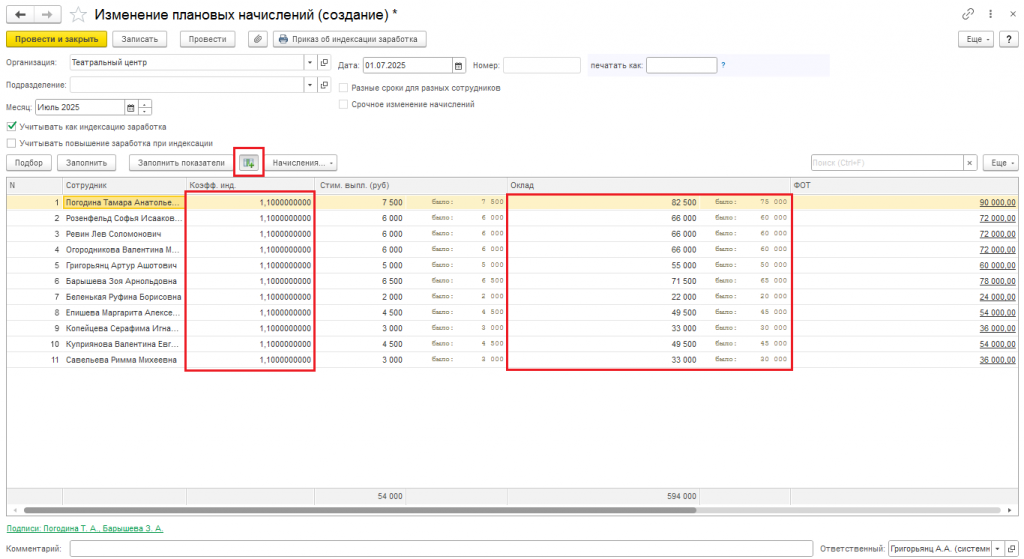Open help with the question mark button
Image resolution: width=1024 pixels, height=559 pixels.
pyautogui.click(x=1009, y=39)
